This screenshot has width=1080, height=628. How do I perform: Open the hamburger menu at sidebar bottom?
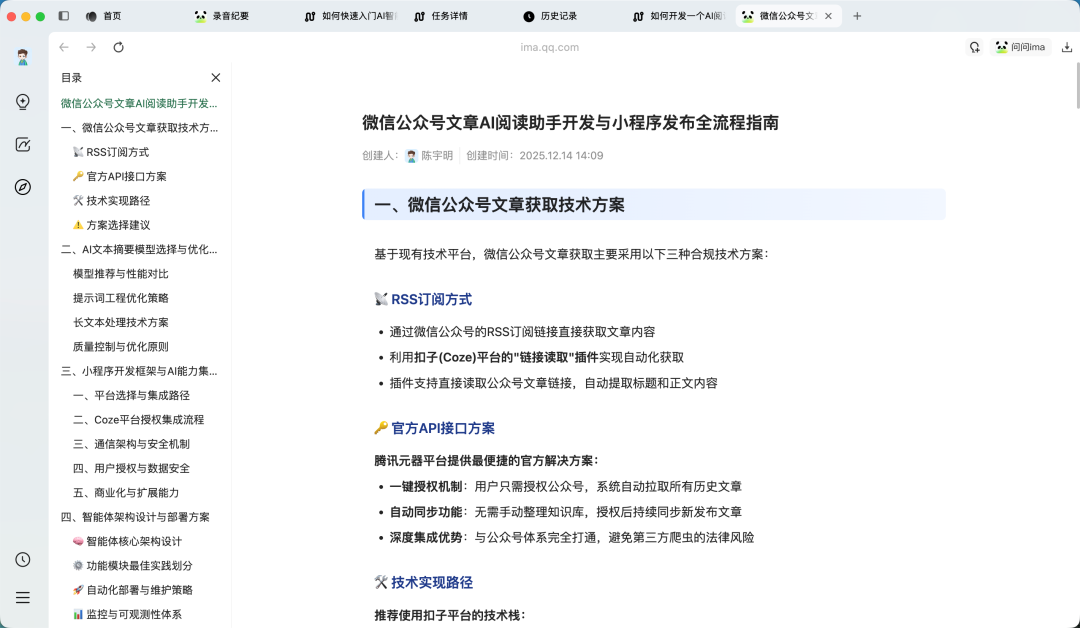coord(23,597)
